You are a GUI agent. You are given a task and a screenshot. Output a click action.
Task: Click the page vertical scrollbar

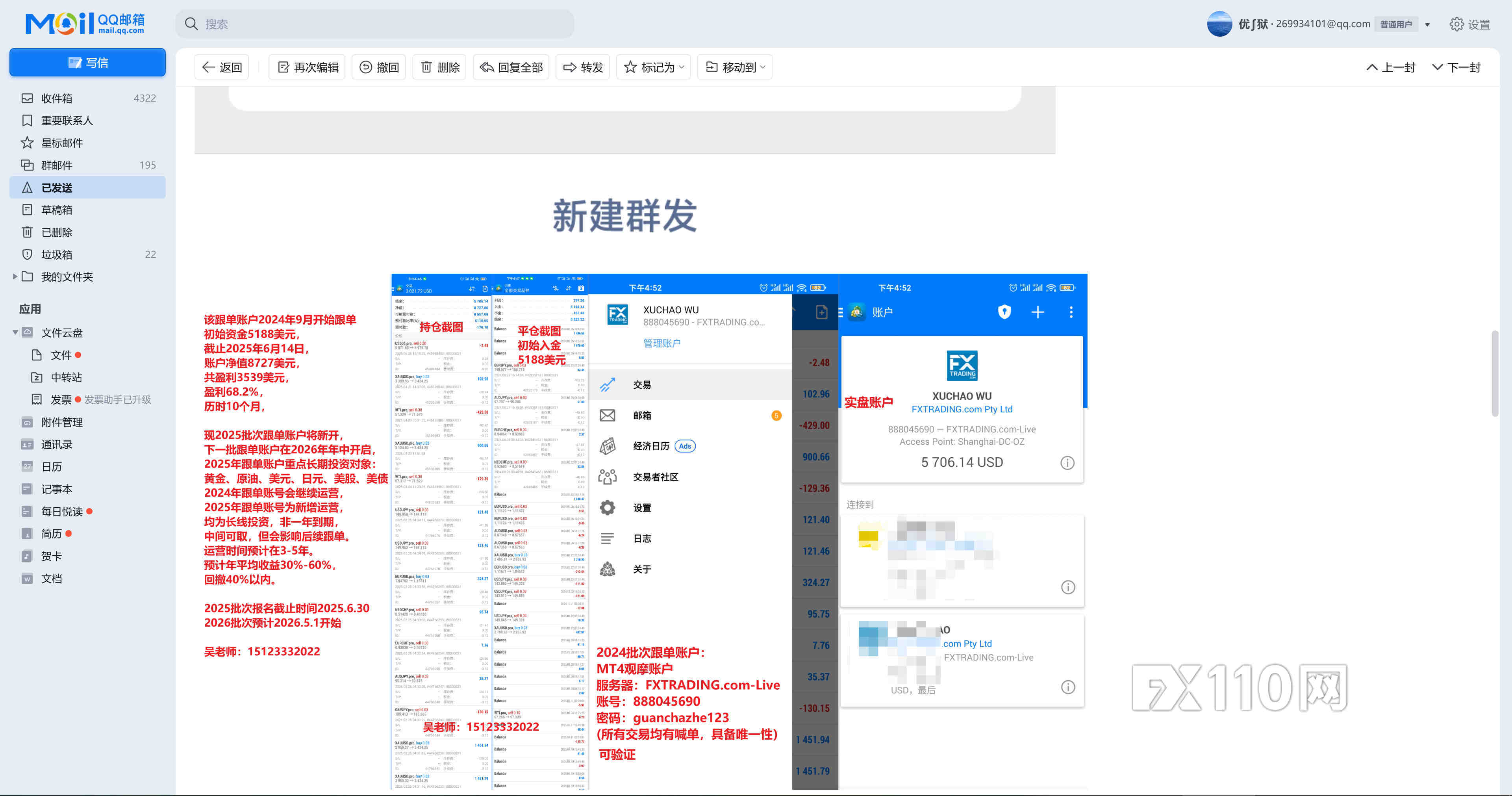1495,373
